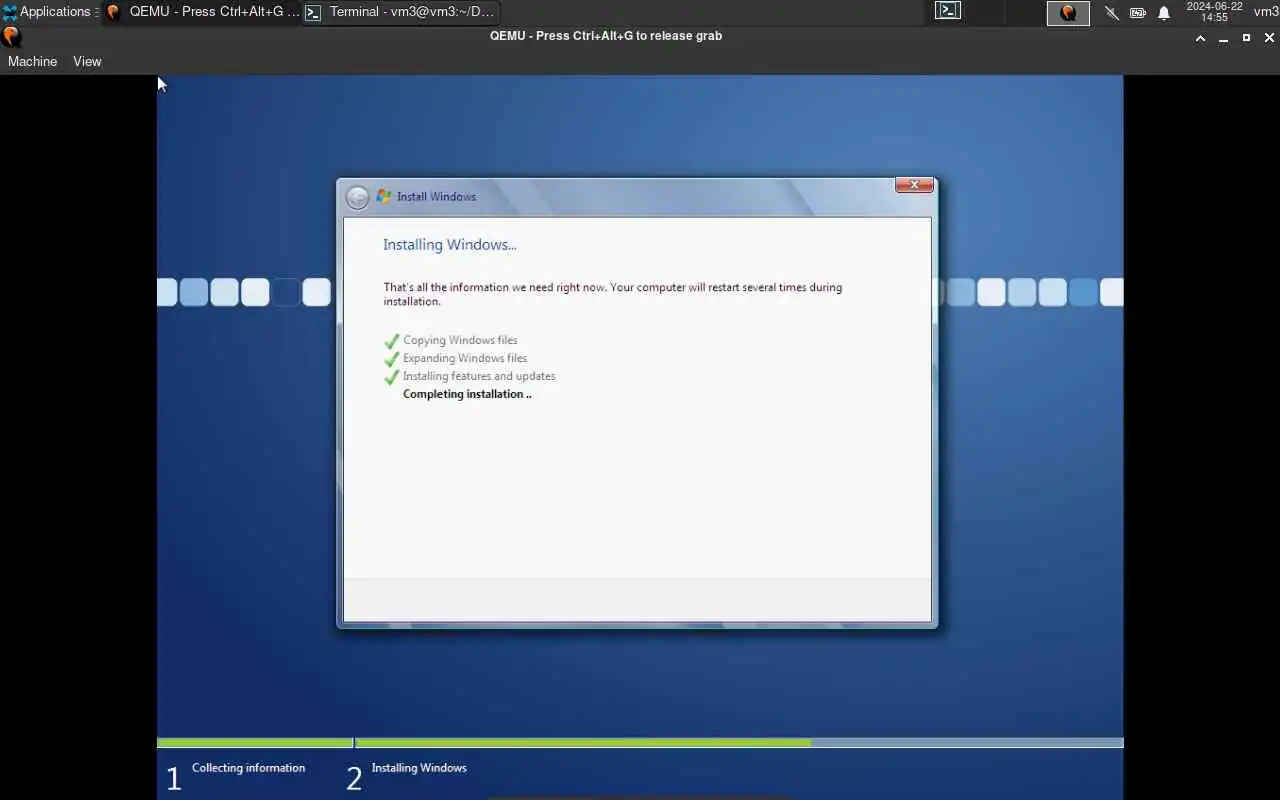
Task: Open the Applications menu
Action: 48,12
